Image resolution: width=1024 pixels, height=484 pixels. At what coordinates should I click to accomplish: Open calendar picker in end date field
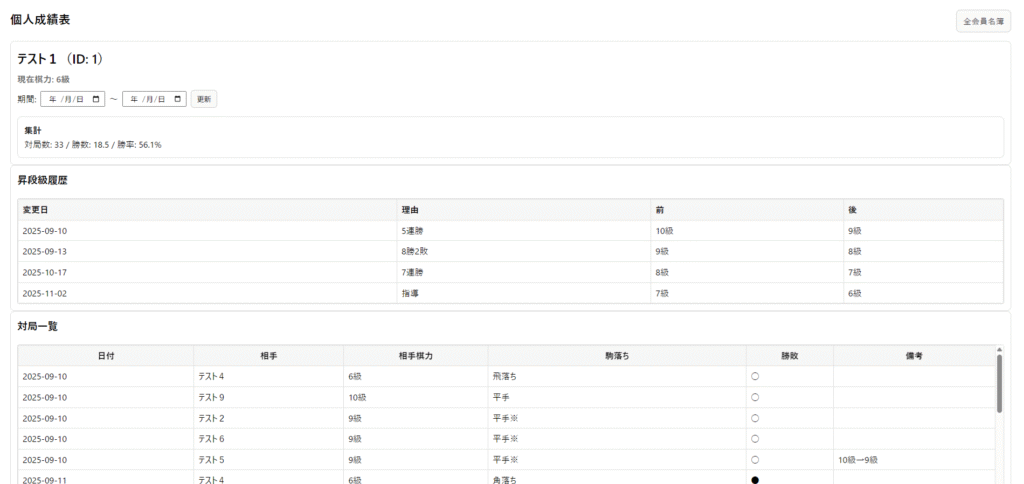tap(178, 99)
